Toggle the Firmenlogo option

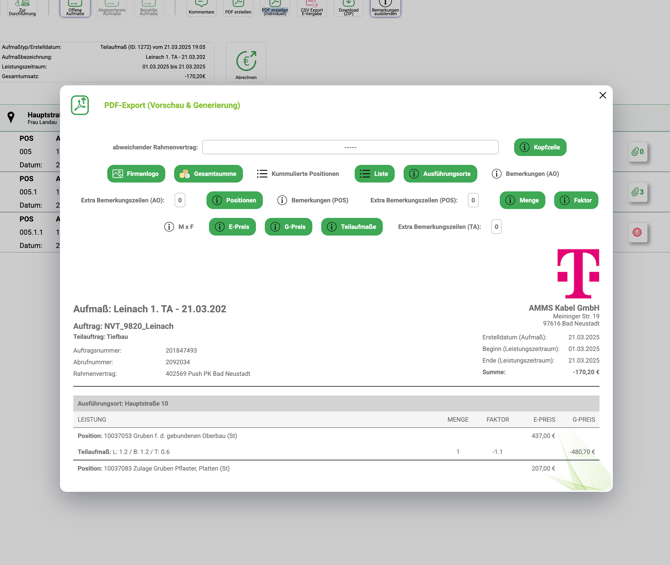tap(136, 174)
